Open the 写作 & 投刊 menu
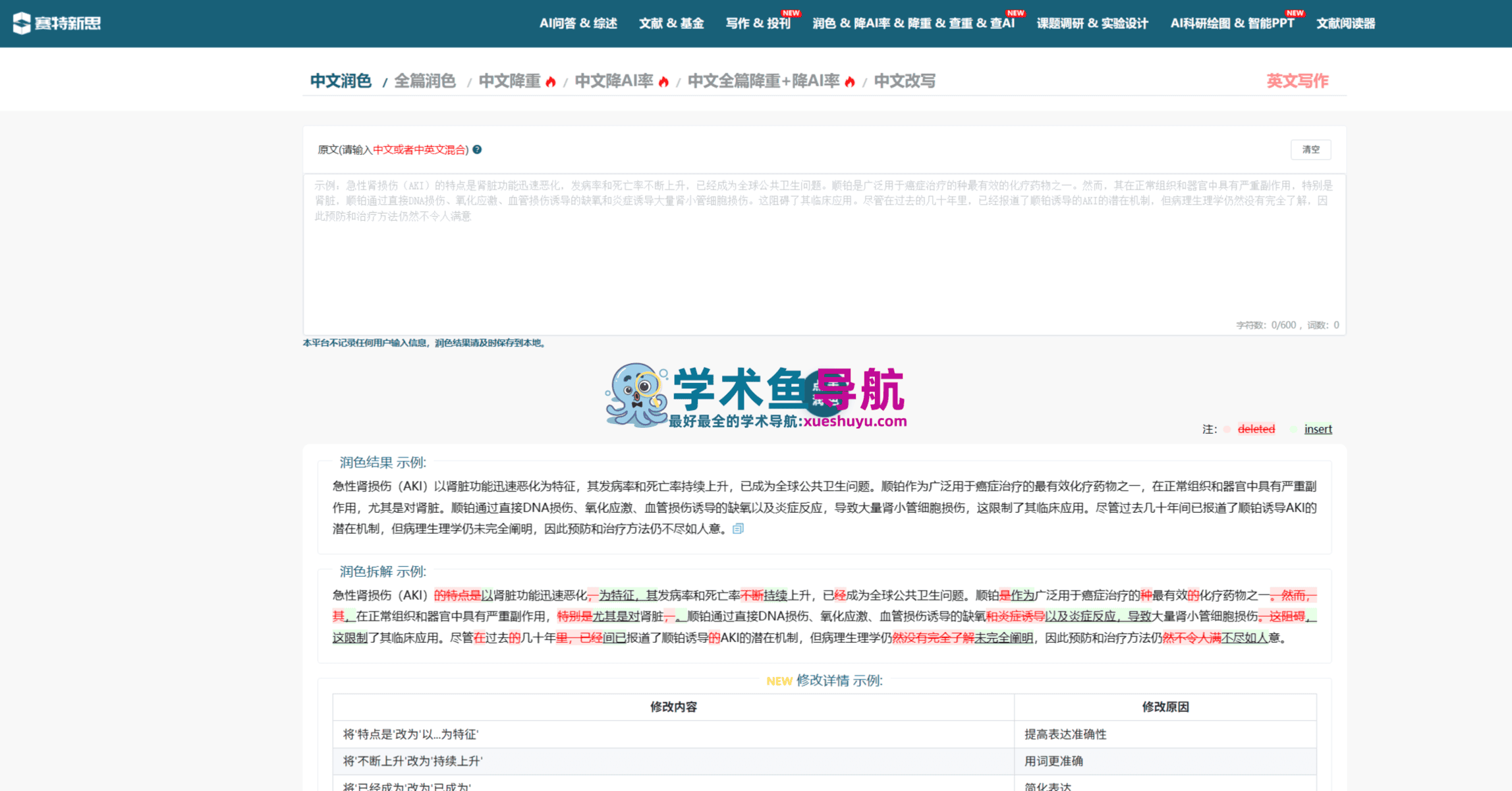This screenshot has width=1512, height=791. coord(758,24)
